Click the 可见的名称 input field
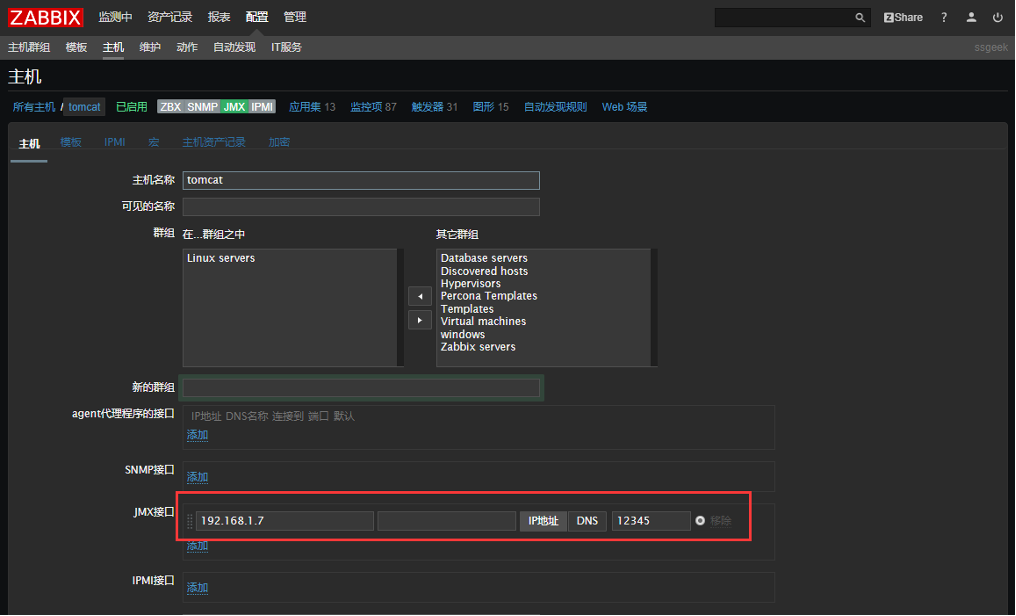This screenshot has width=1016, height=616. (361, 207)
